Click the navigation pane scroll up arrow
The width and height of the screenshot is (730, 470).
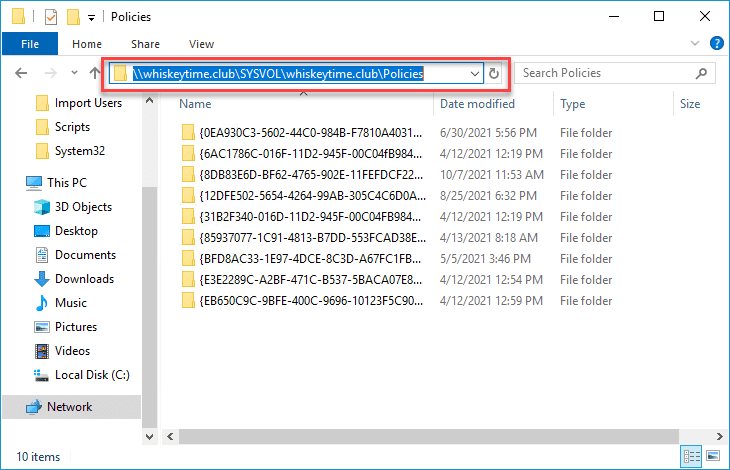tap(149, 100)
